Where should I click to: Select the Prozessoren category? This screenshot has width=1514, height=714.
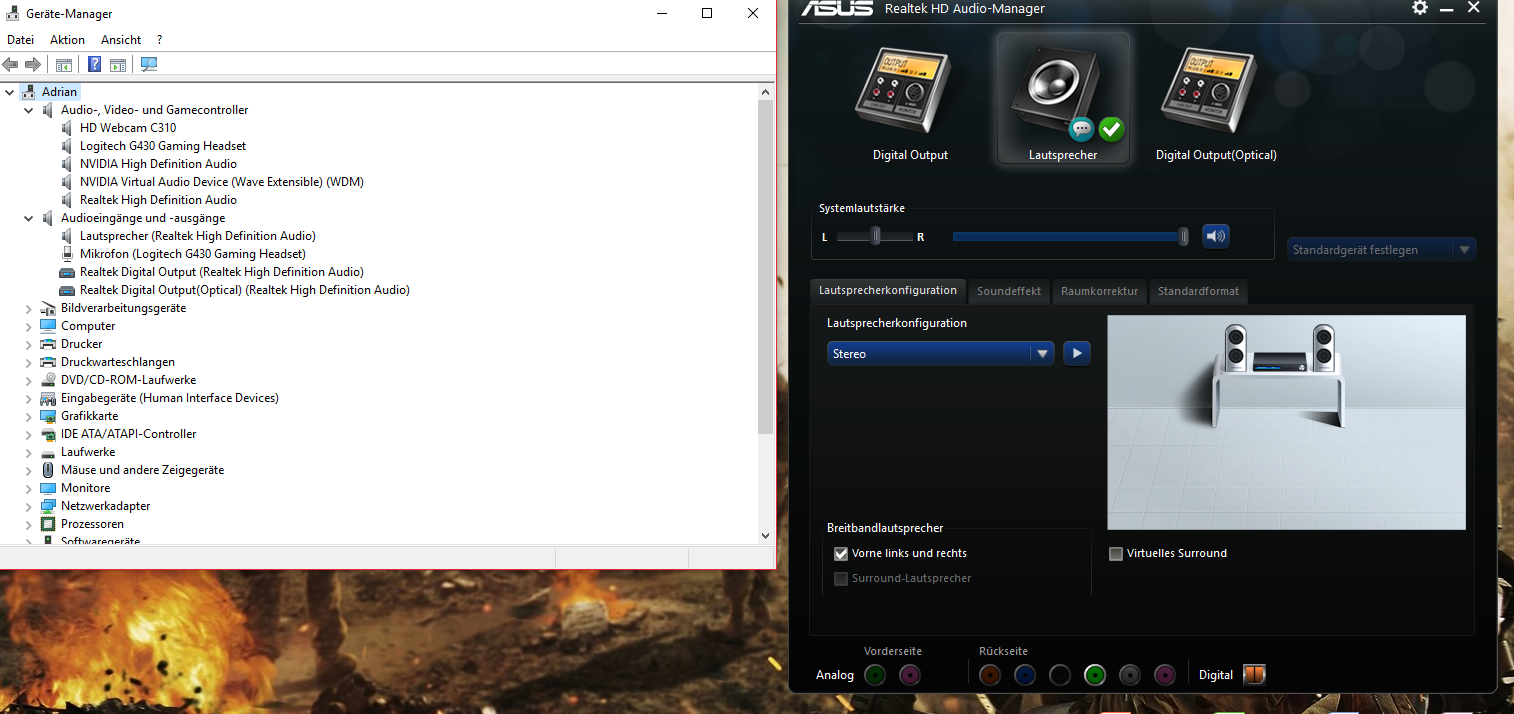pyautogui.click(x=92, y=524)
